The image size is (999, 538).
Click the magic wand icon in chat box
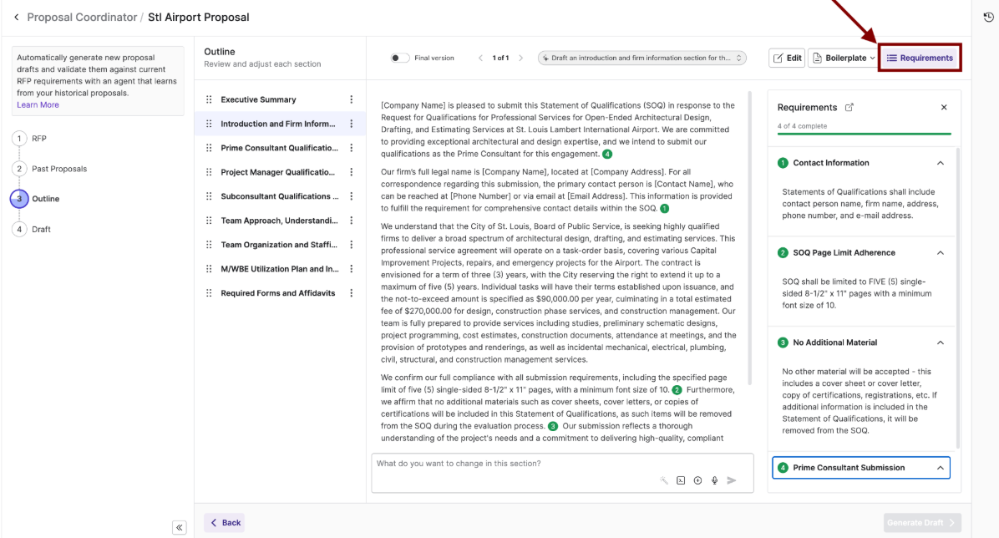[664, 481]
